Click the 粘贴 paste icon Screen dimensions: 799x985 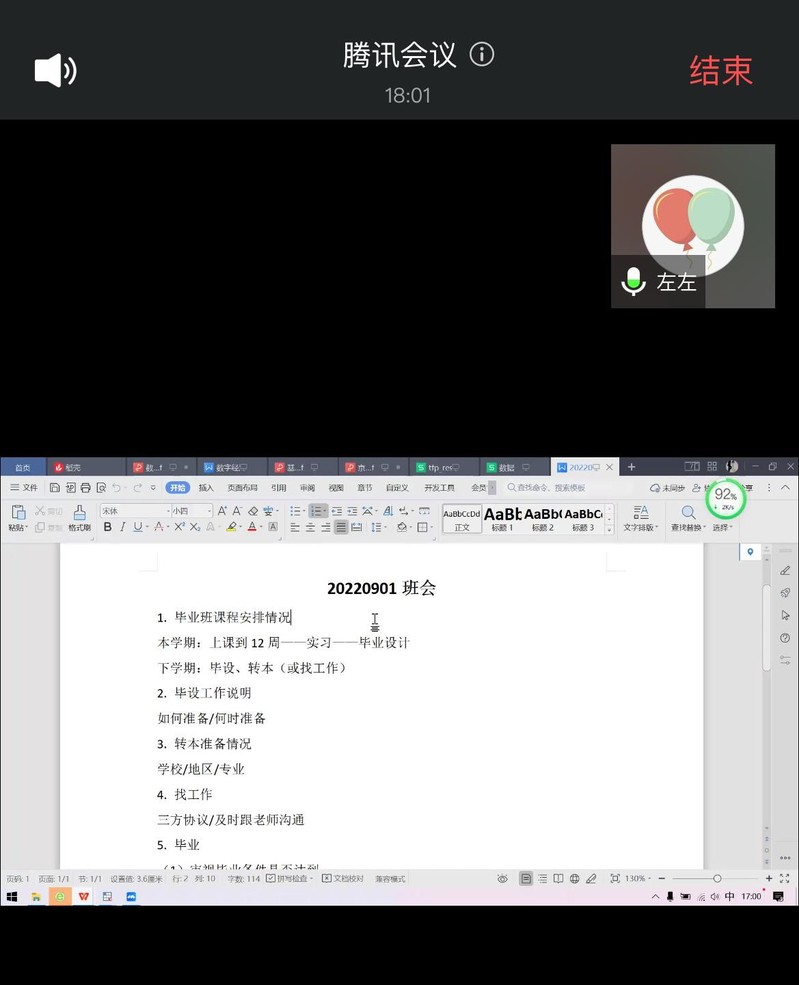pyautogui.click(x=18, y=513)
